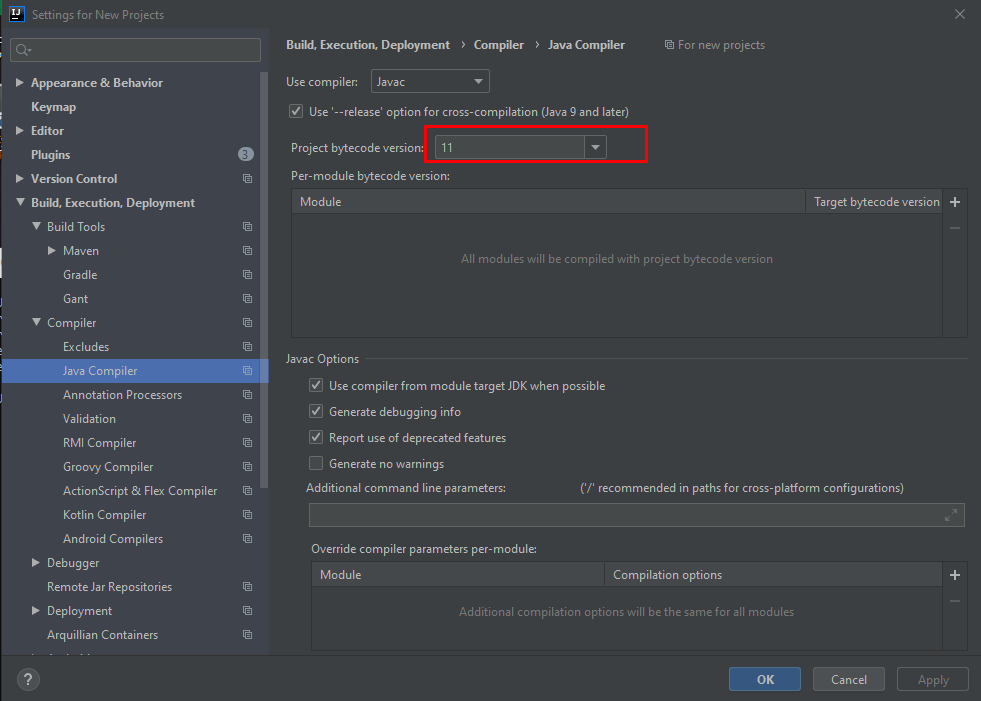The height and width of the screenshot is (701, 981).
Task: Remove module from per-module bytecode table
Action: (x=955, y=228)
